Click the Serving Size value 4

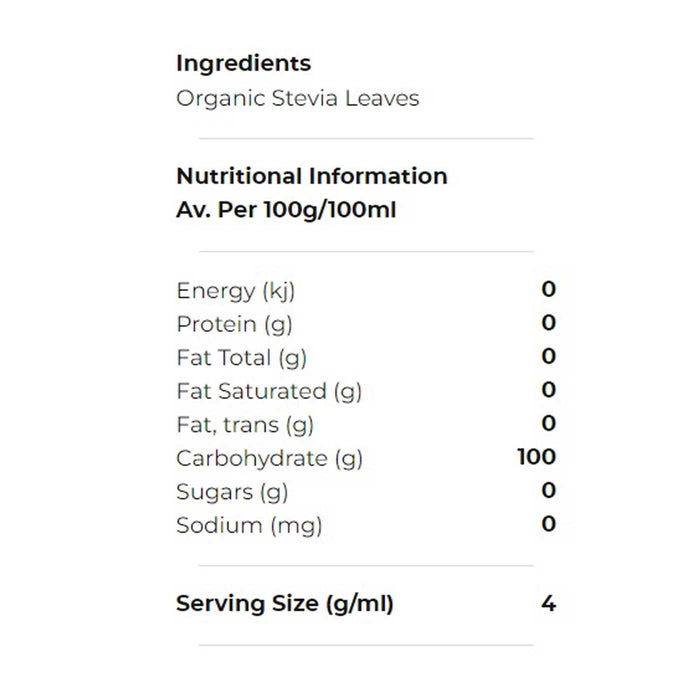[548, 603]
